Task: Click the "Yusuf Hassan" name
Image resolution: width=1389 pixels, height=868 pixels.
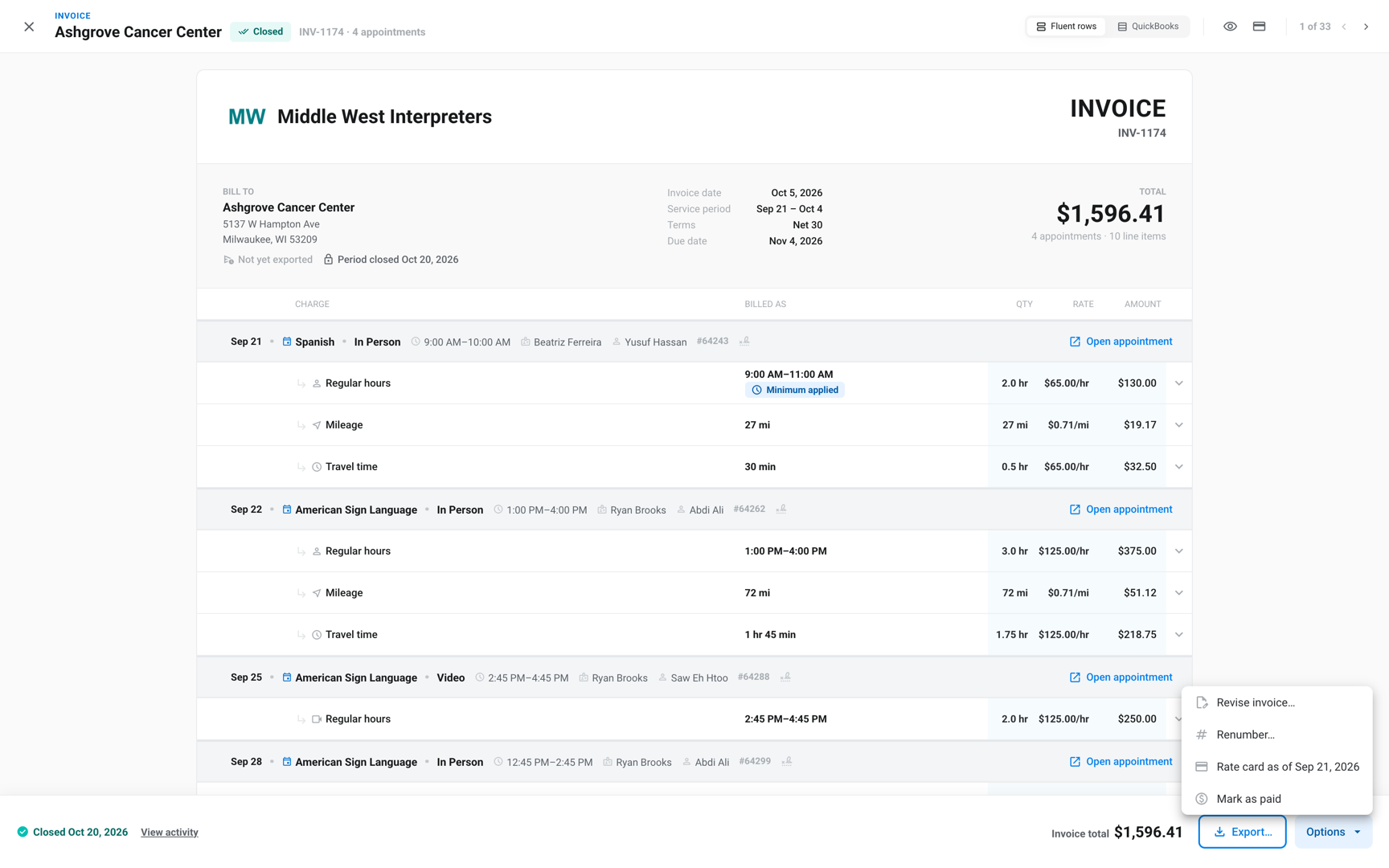Action: (x=655, y=342)
